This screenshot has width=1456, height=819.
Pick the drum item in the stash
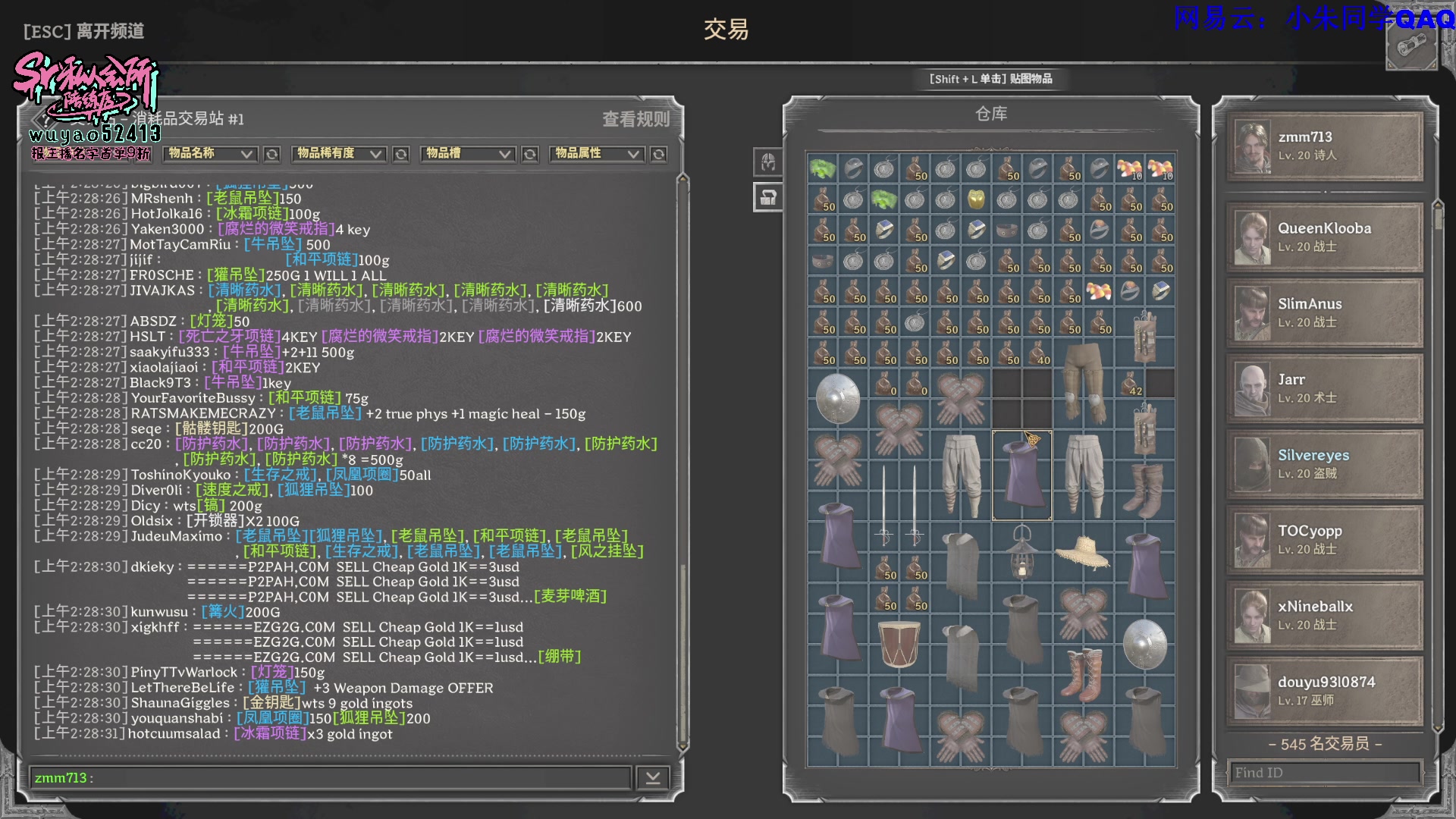coord(899,643)
